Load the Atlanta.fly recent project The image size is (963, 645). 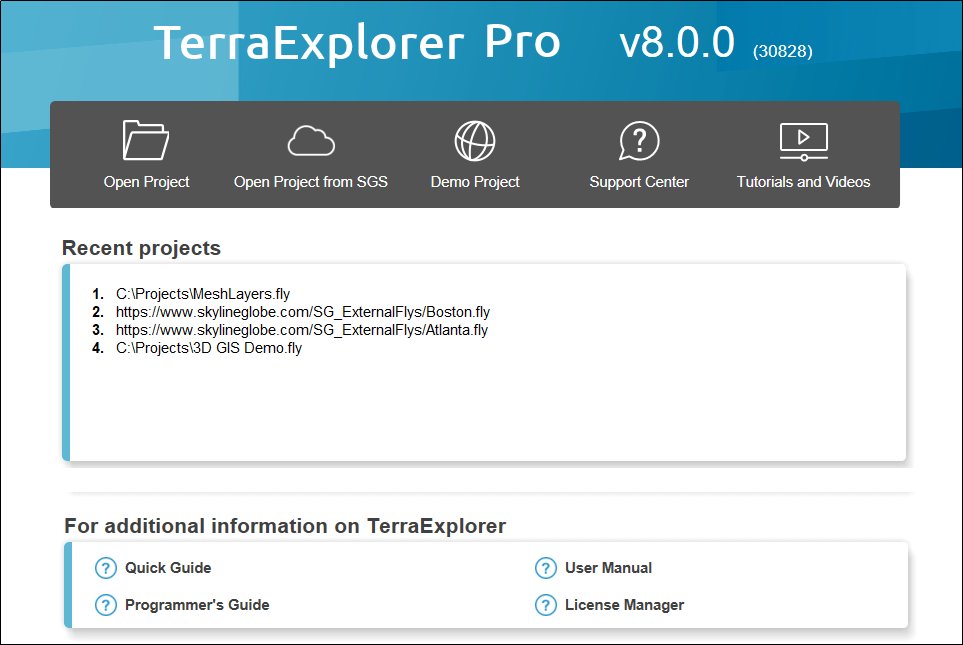[301, 330]
